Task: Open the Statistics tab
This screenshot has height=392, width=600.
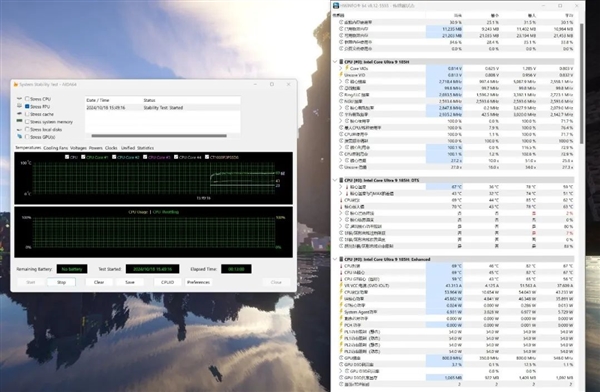Action: 145,148
